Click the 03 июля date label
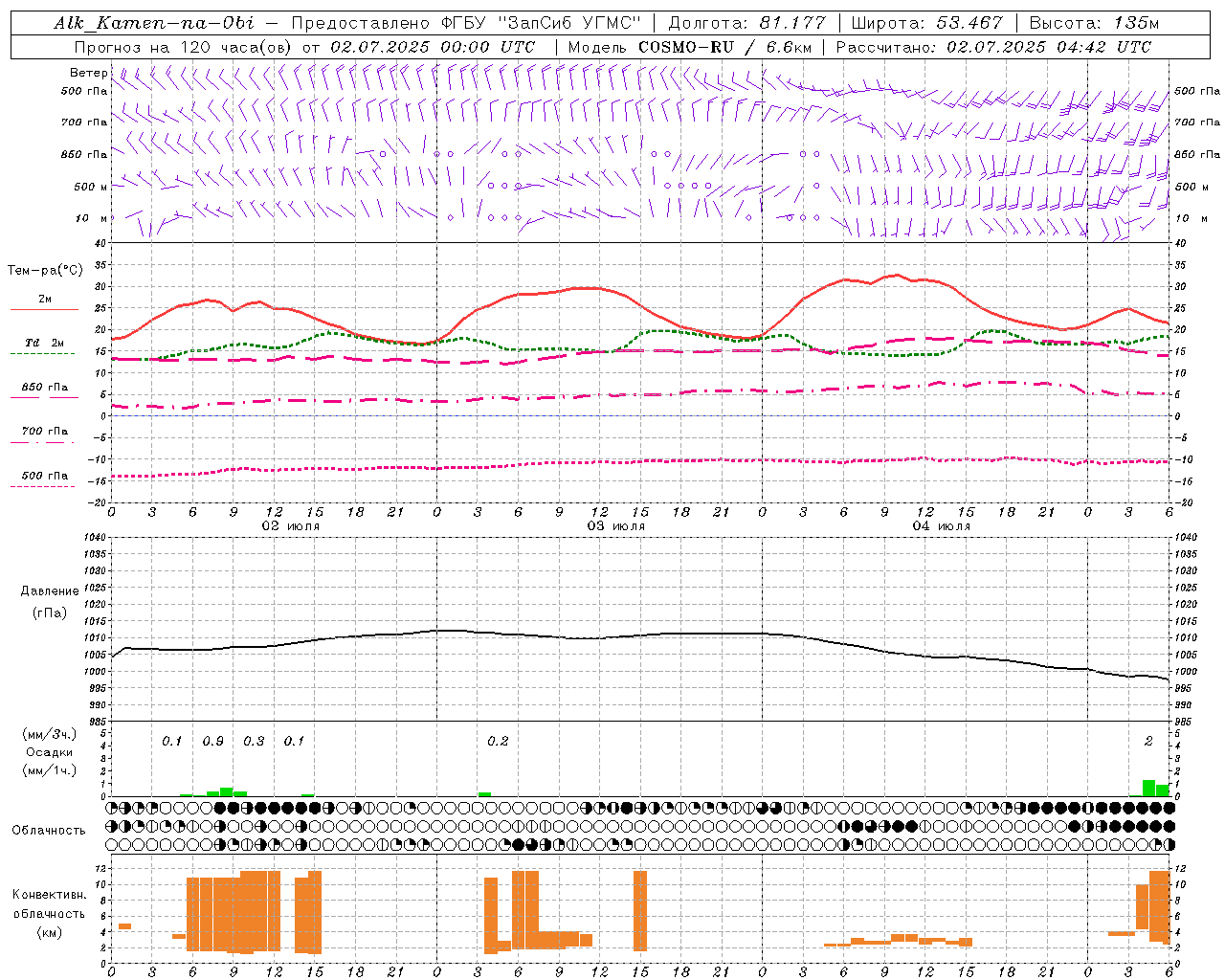Image resolution: width=1225 pixels, height=980 pixels. pyautogui.click(x=616, y=526)
